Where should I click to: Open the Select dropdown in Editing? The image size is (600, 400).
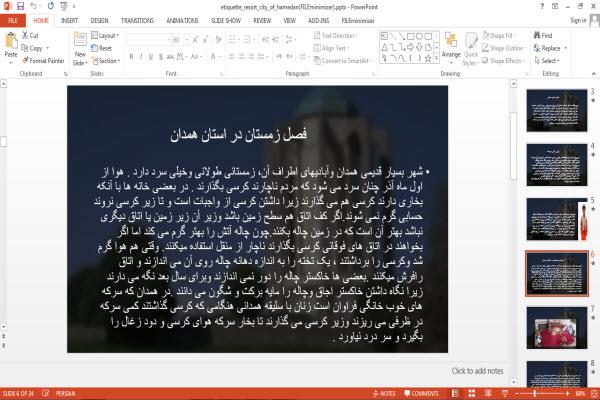pyautogui.click(x=547, y=60)
